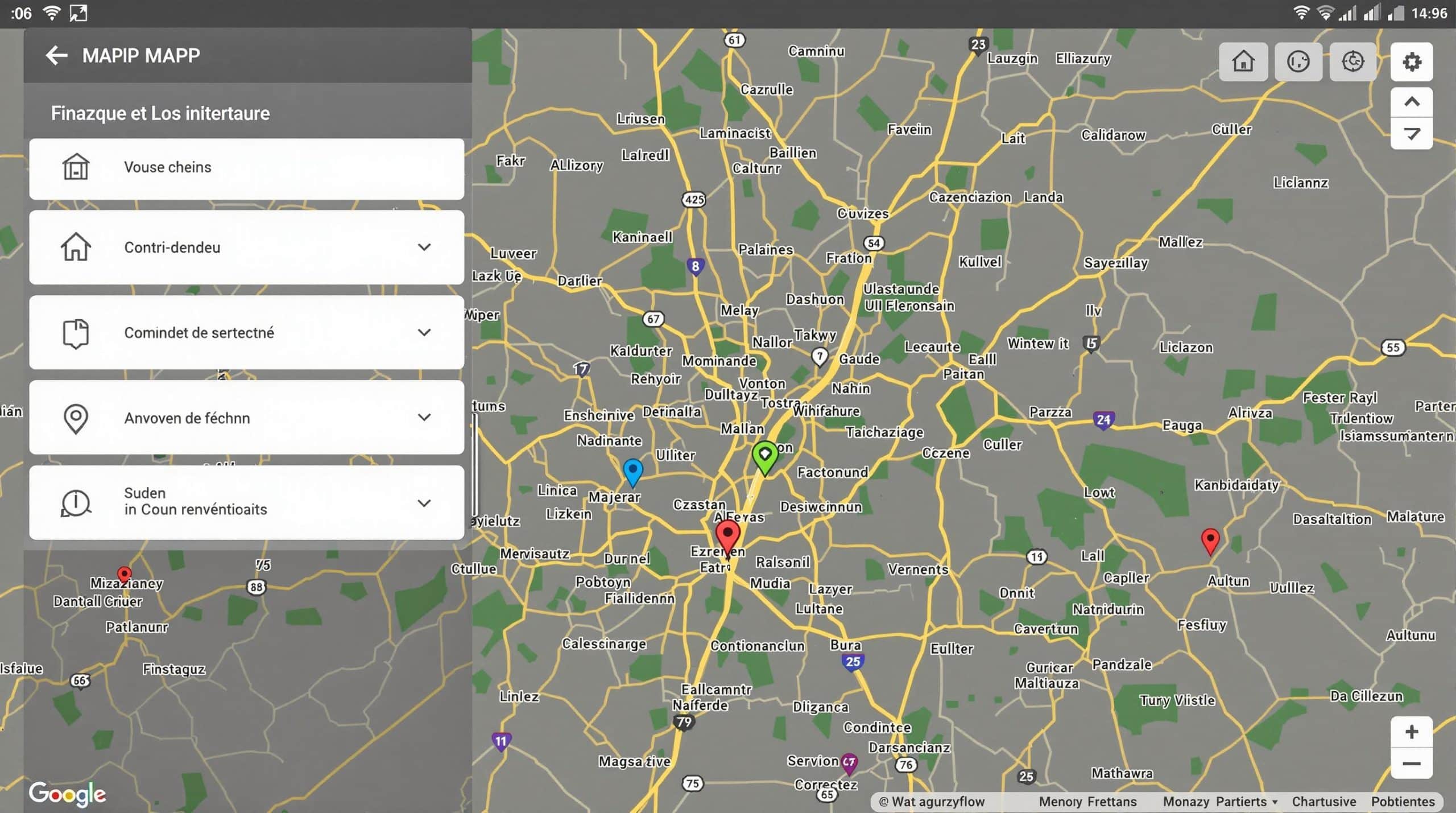Click the house icon in Contri-dendeu row

[x=76, y=247]
